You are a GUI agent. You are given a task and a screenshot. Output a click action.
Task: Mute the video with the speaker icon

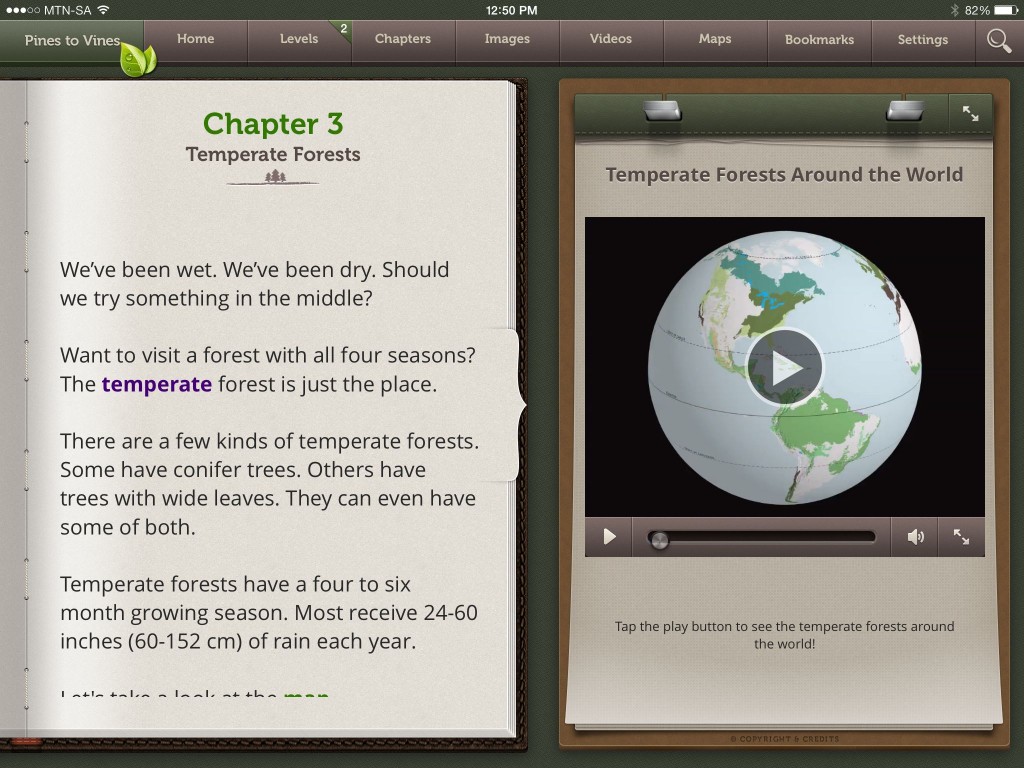click(x=915, y=537)
